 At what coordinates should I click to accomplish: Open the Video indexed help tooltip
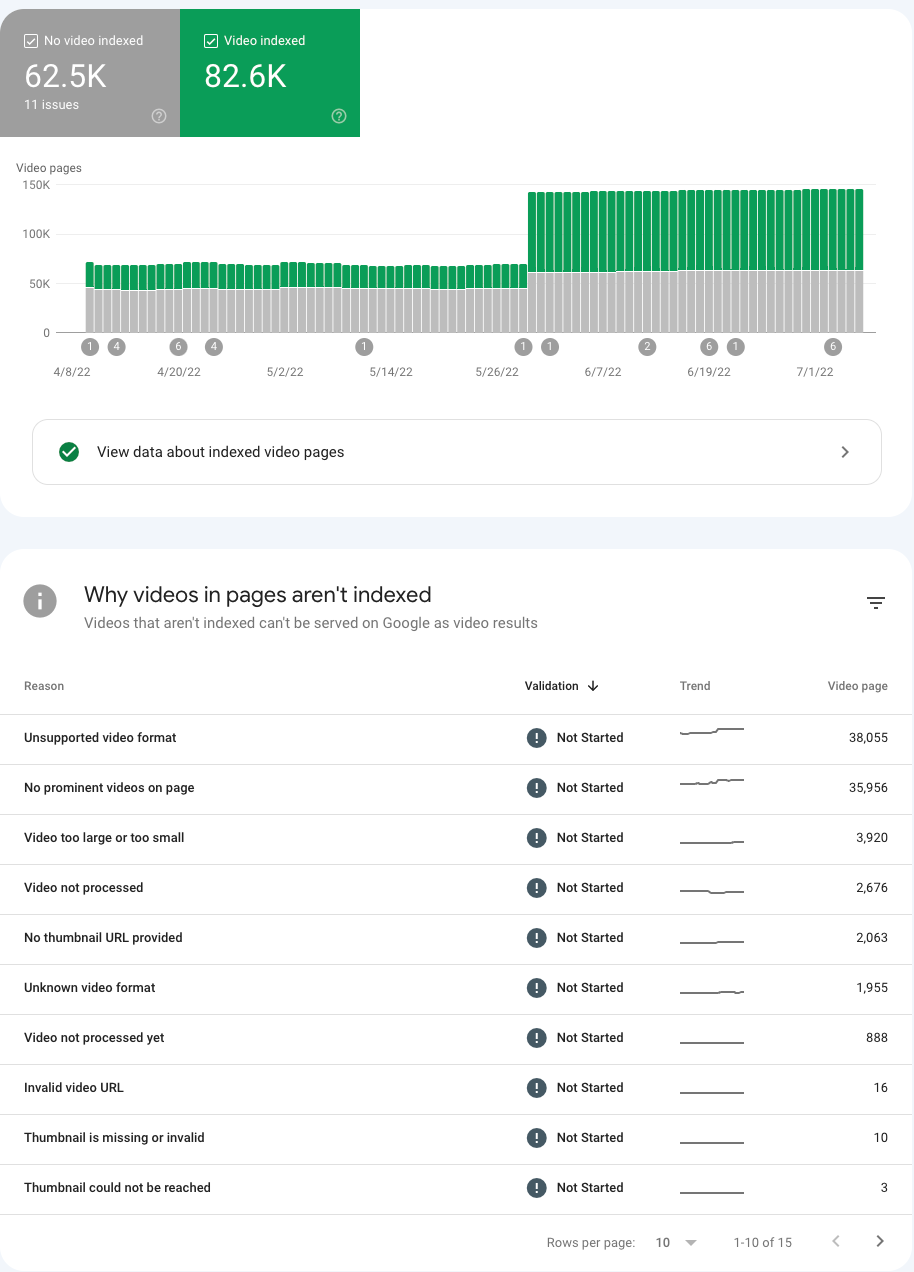tap(338, 116)
